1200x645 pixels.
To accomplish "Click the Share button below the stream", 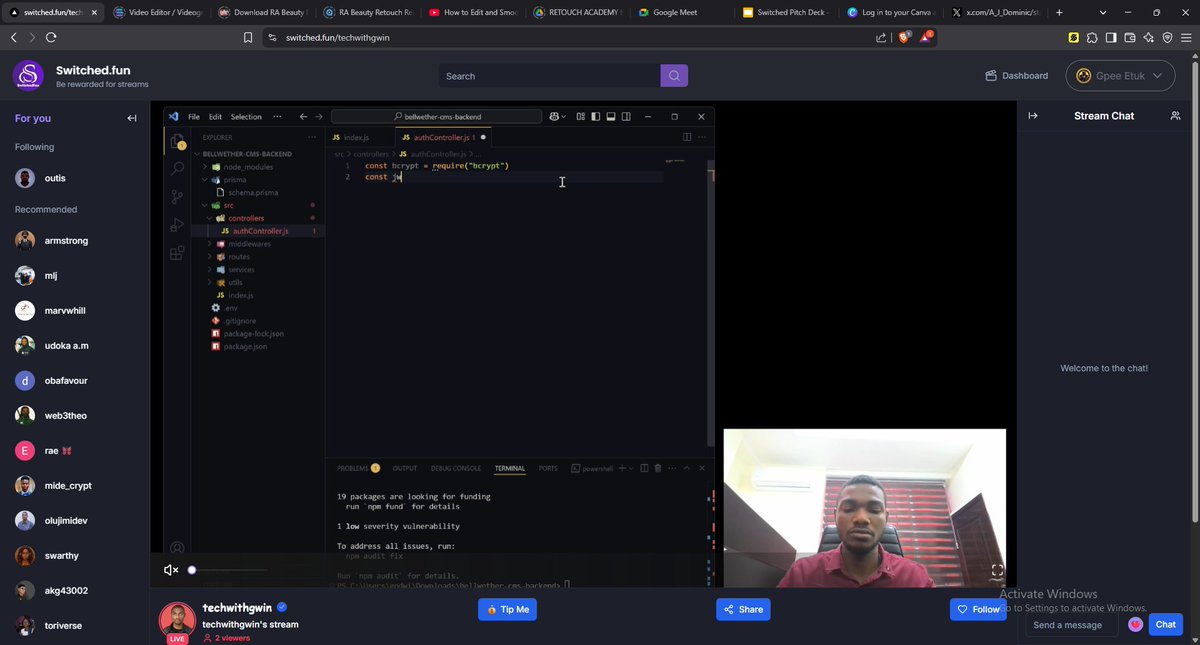I will pyautogui.click(x=743, y=609).
